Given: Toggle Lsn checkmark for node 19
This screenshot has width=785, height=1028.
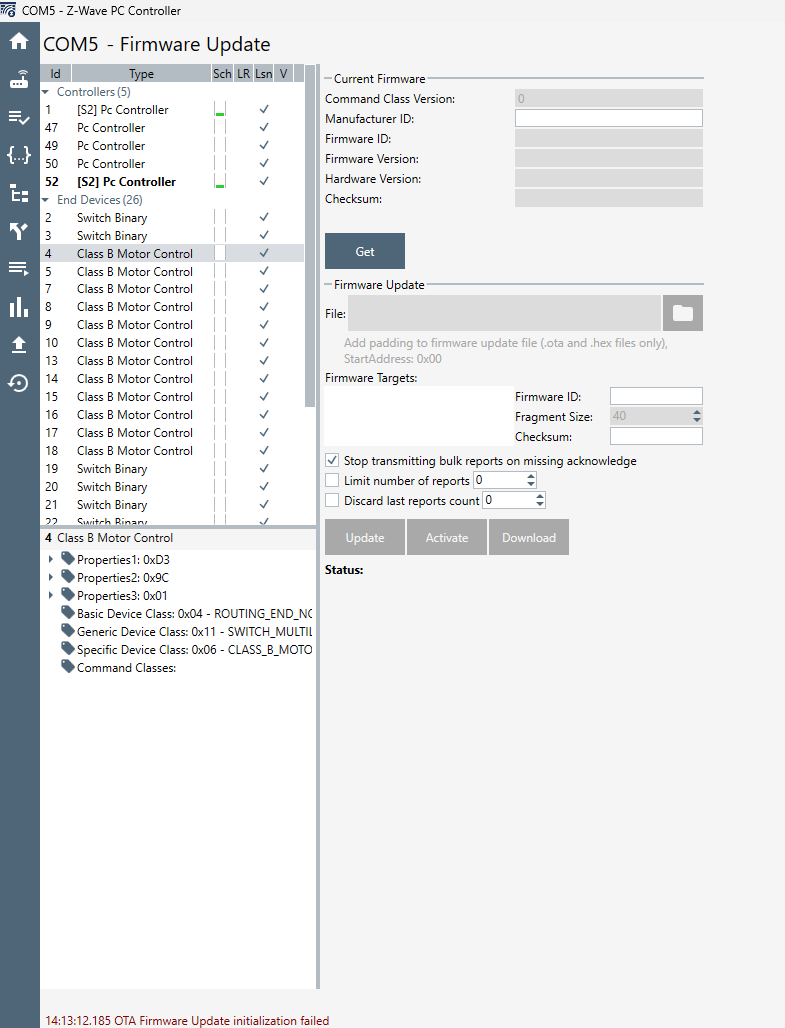Looking at the screenshot, I should click(264, 468).
